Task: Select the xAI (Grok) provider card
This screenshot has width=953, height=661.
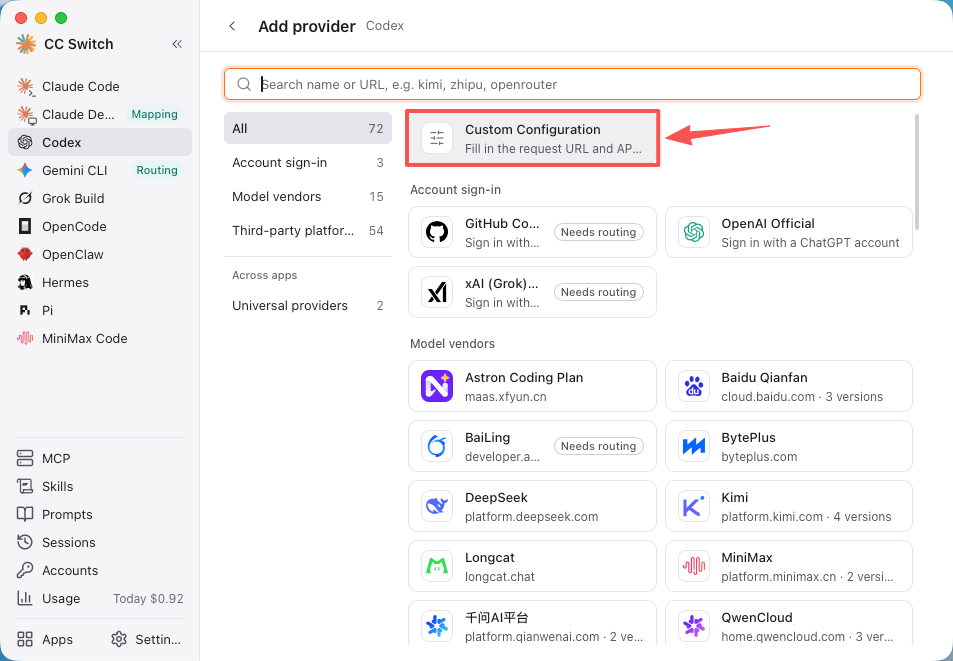Action: click(x=532, y=292)
